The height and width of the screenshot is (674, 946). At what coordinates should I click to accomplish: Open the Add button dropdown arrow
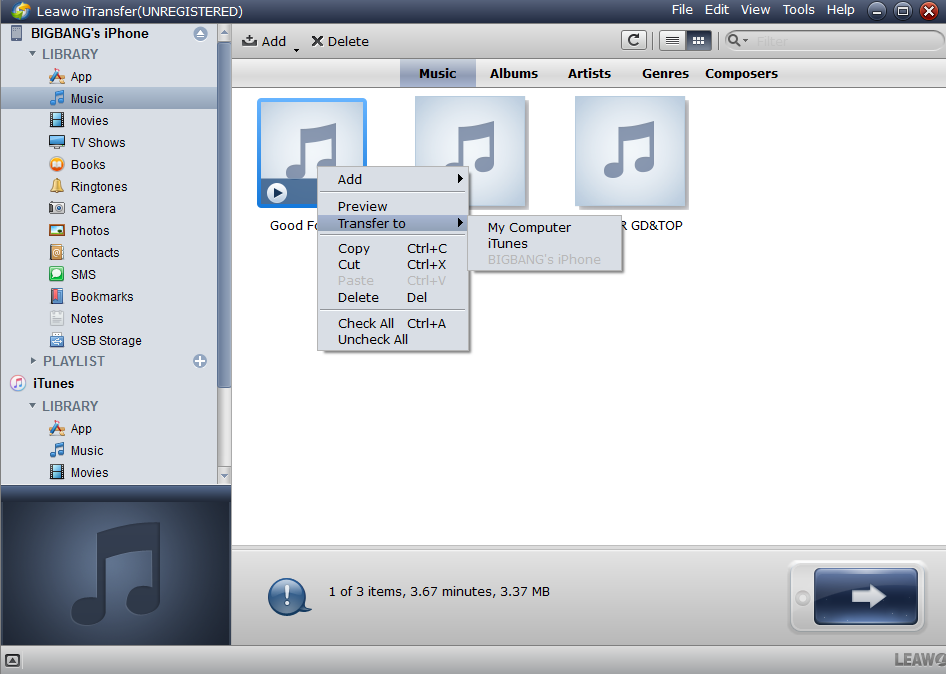[x=296, y=50]
